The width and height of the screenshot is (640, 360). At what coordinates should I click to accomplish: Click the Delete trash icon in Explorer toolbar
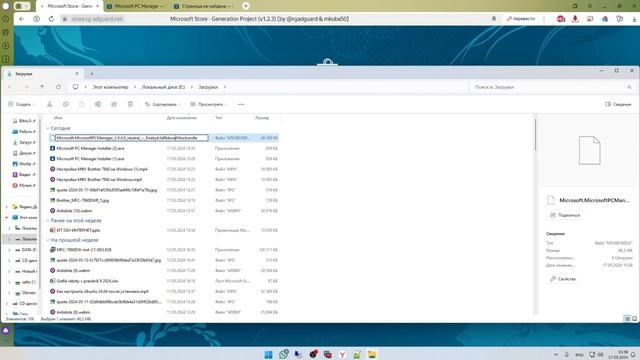click(x=130, y=104)
